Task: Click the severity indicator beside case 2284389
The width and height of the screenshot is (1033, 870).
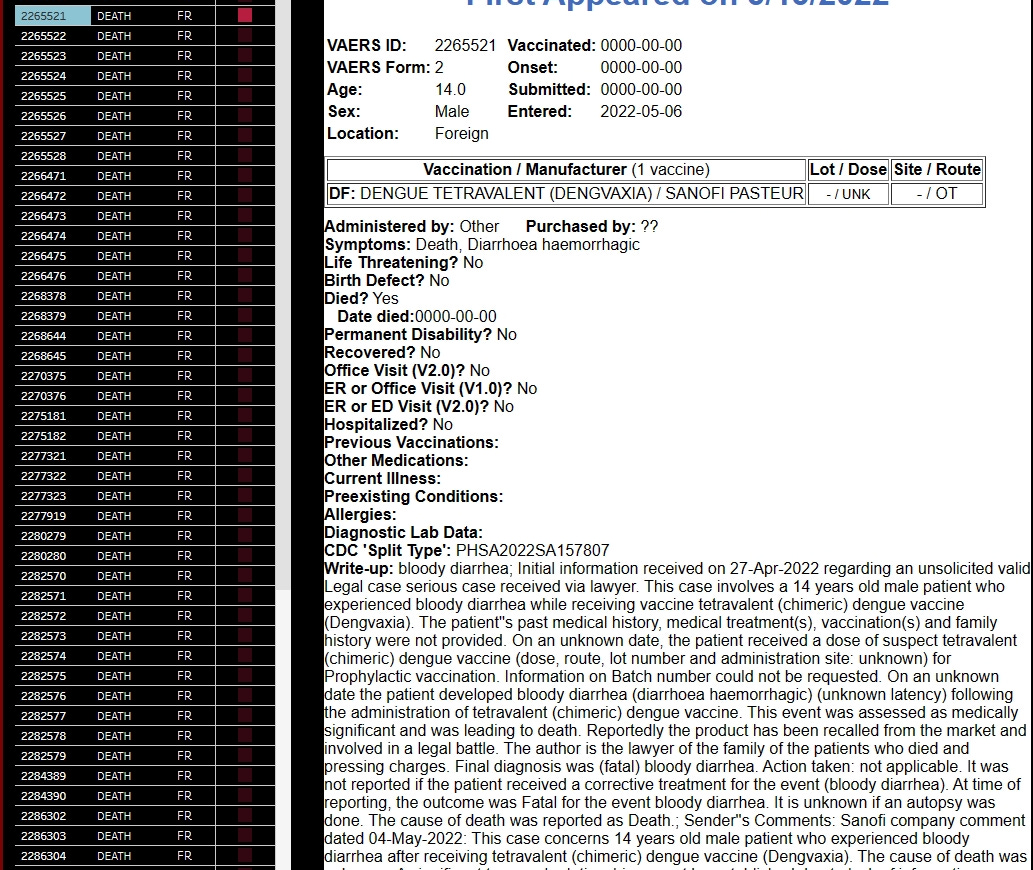Action: point(246,776)
